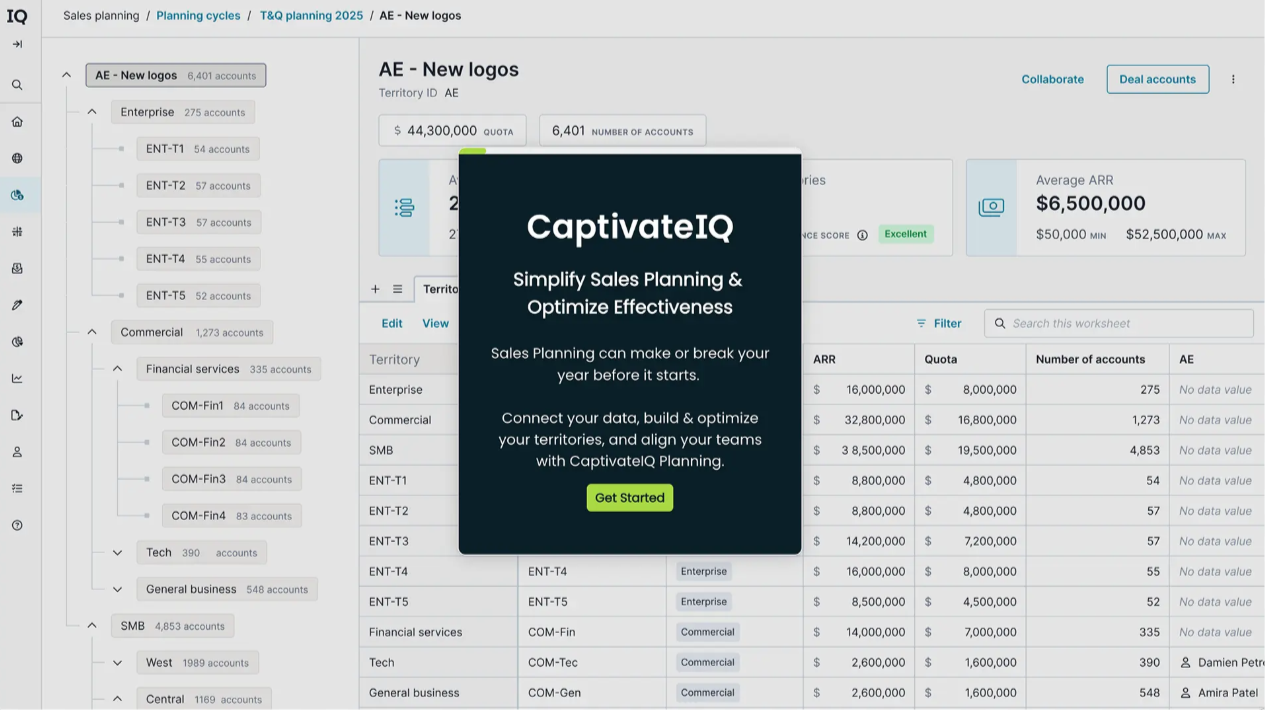This screenshot has width=1265, height=713.
Task: Expand the West branch
Action: (x=117, y=662)
